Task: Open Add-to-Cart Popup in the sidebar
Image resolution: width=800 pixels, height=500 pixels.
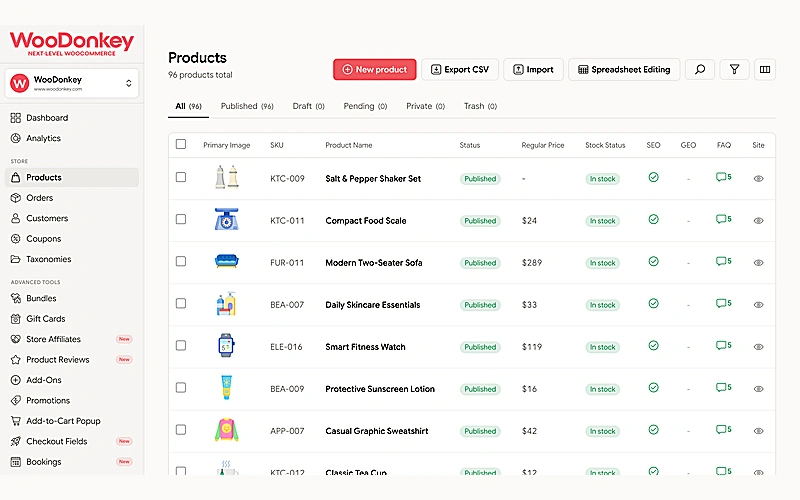Action: 72,421
